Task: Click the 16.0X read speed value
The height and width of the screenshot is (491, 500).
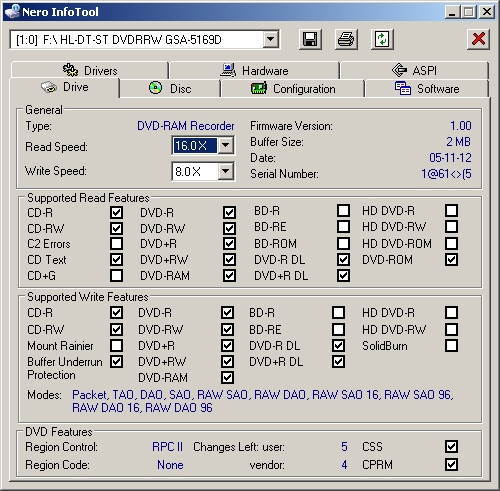Action: pos(195,145)
